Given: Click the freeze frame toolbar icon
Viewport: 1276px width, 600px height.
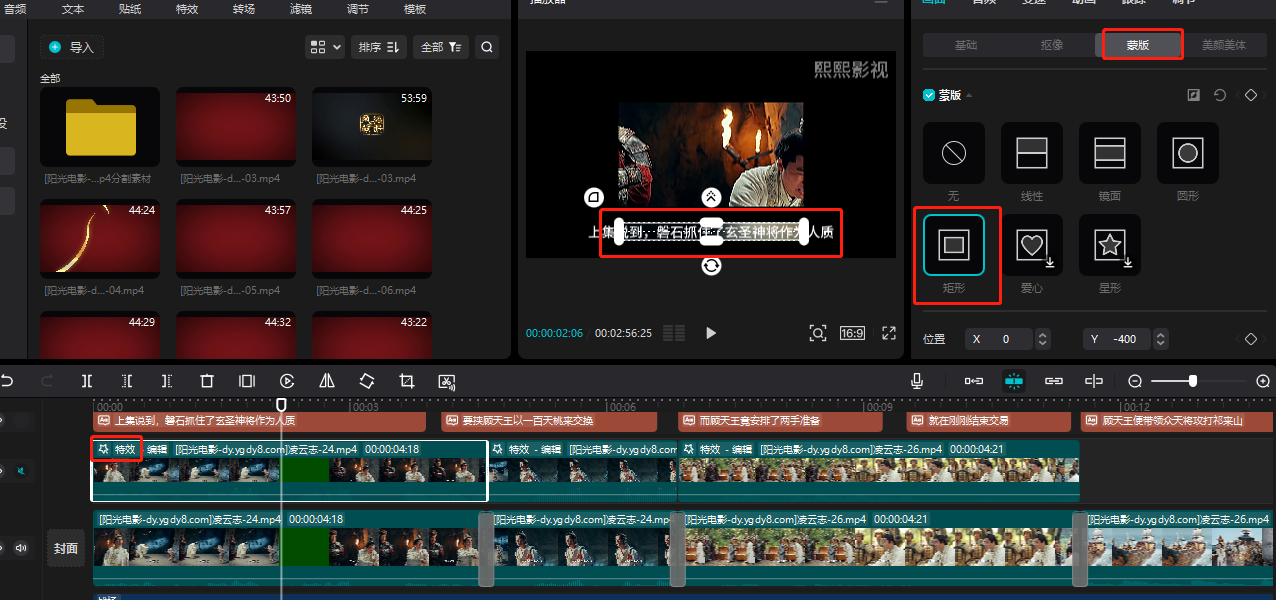Looking at the screenshot, I should tap(247, 381).
